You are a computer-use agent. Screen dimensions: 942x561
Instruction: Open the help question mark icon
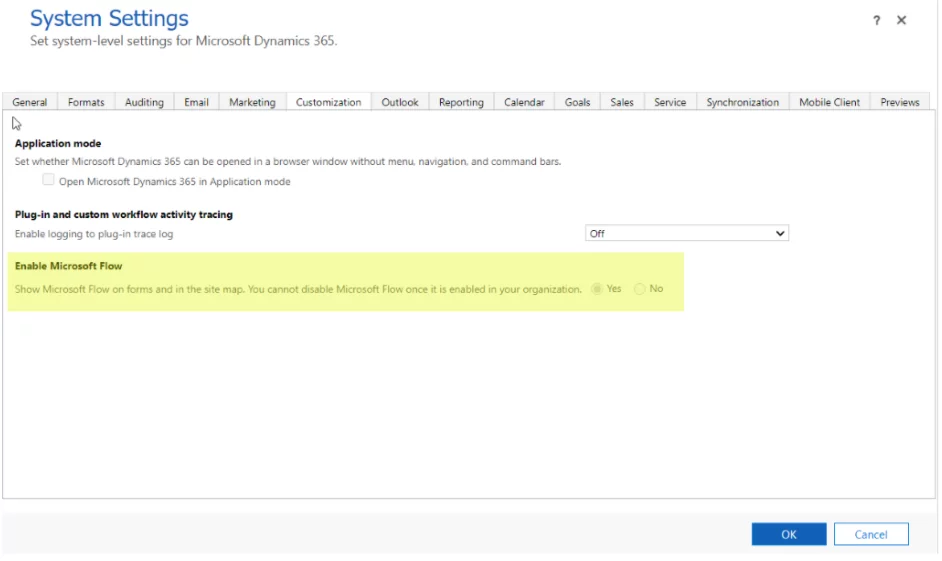[x=877, y=20]
